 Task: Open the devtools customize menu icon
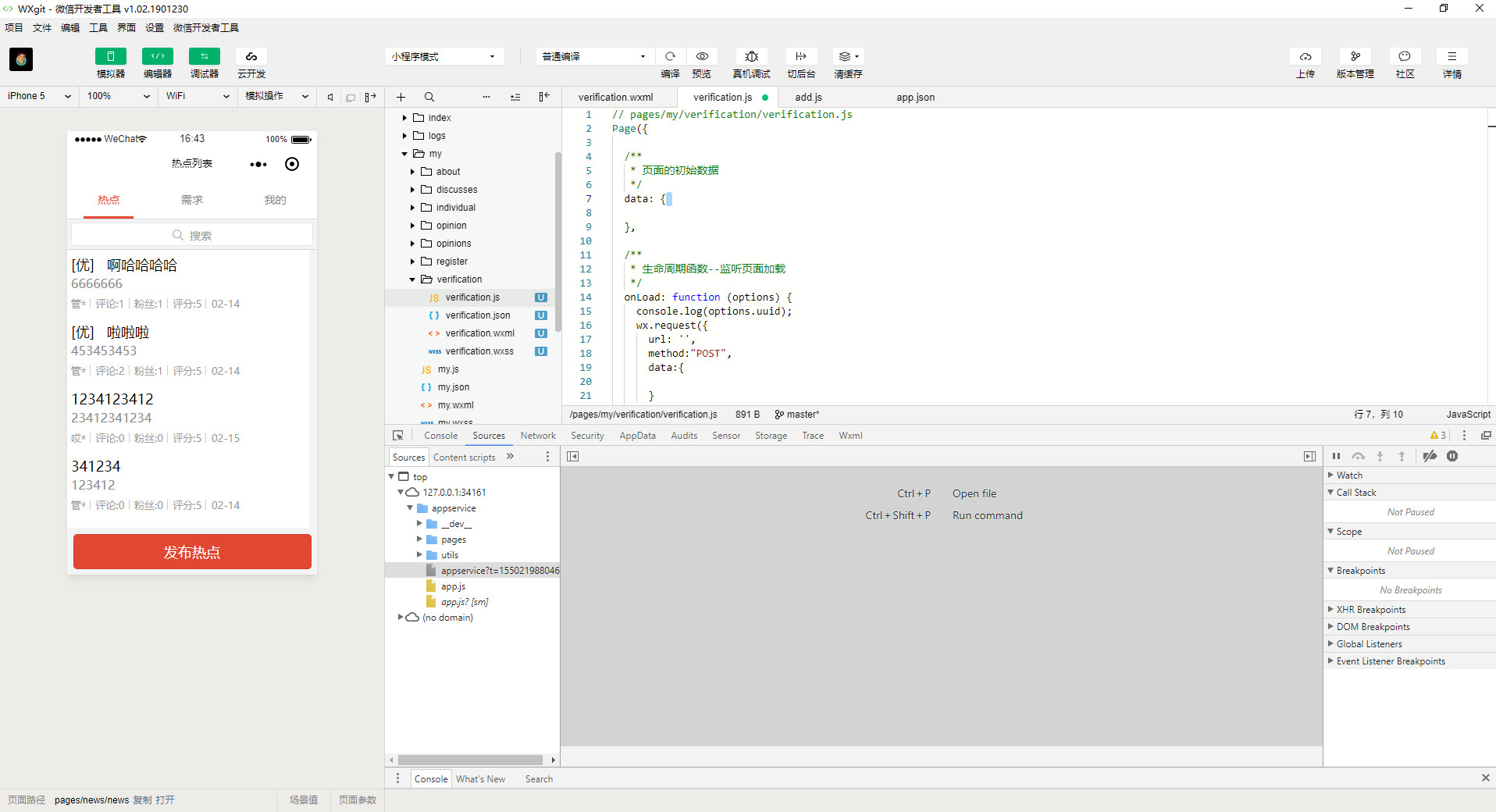[x=1464, y=436]
